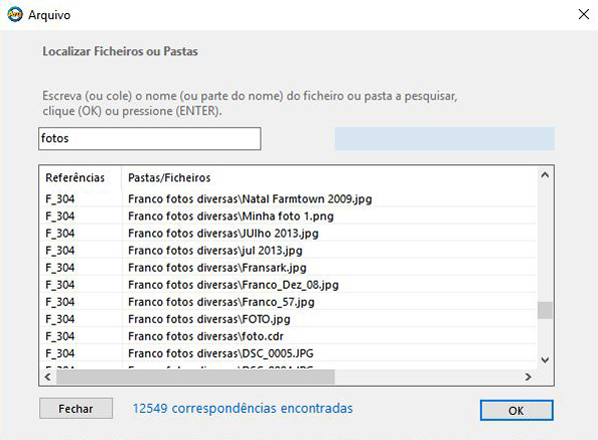The height and width of the screenshot is (440, 598).
Task: Click the Fechar button
Action: (x=76, y=409)
